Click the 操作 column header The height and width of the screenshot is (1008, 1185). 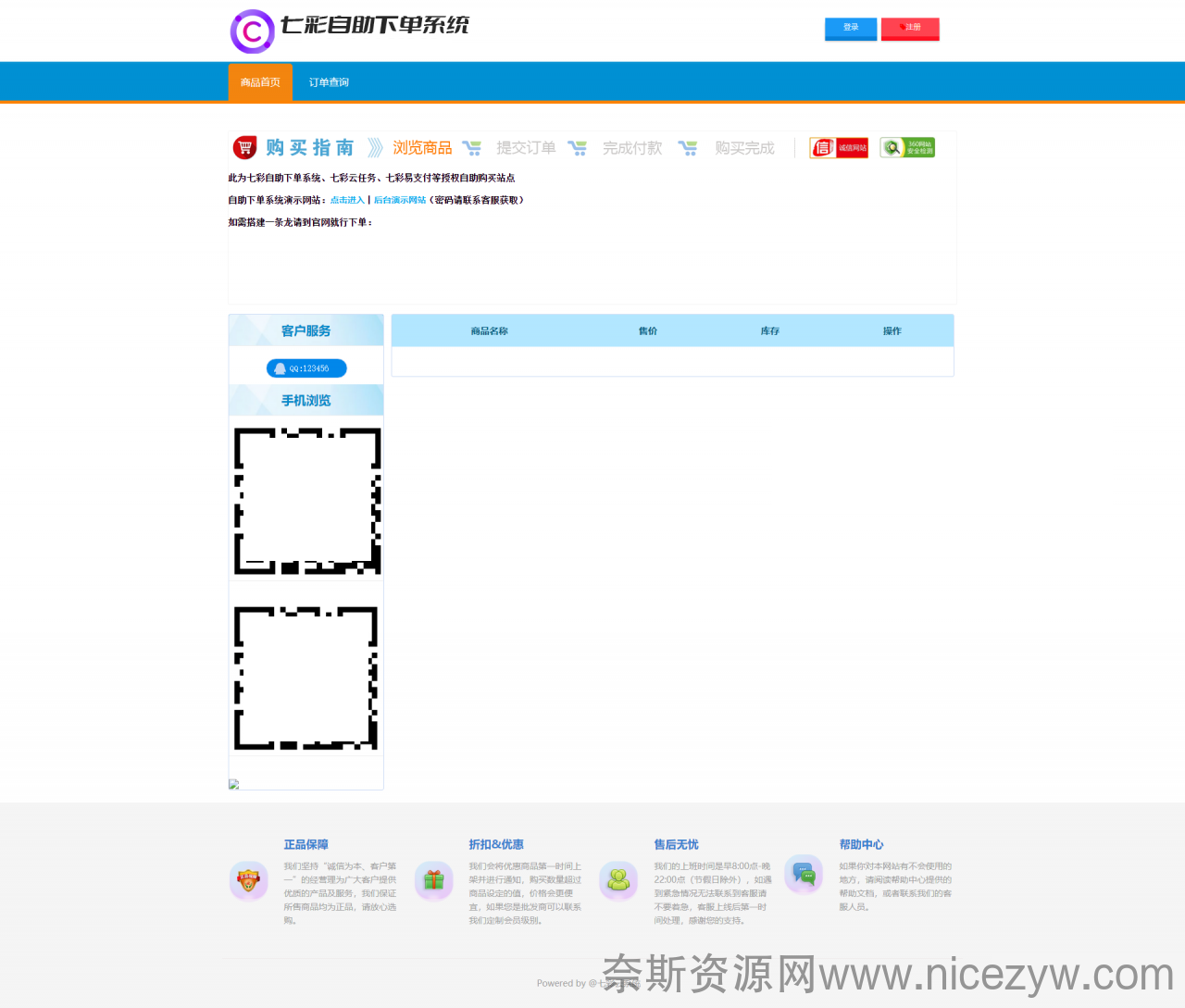pos(892,331)
